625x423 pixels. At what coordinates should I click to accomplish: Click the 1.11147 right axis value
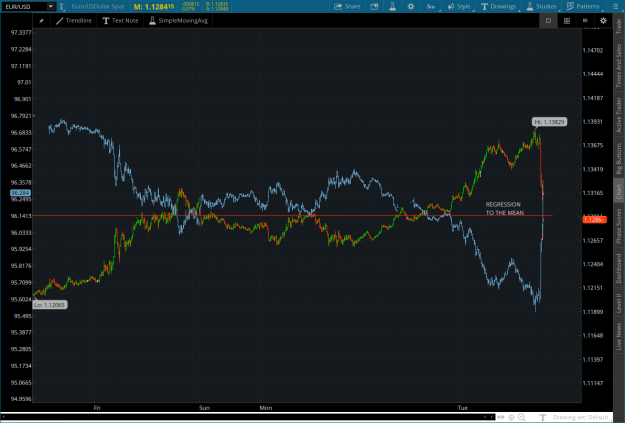[593, 383]
